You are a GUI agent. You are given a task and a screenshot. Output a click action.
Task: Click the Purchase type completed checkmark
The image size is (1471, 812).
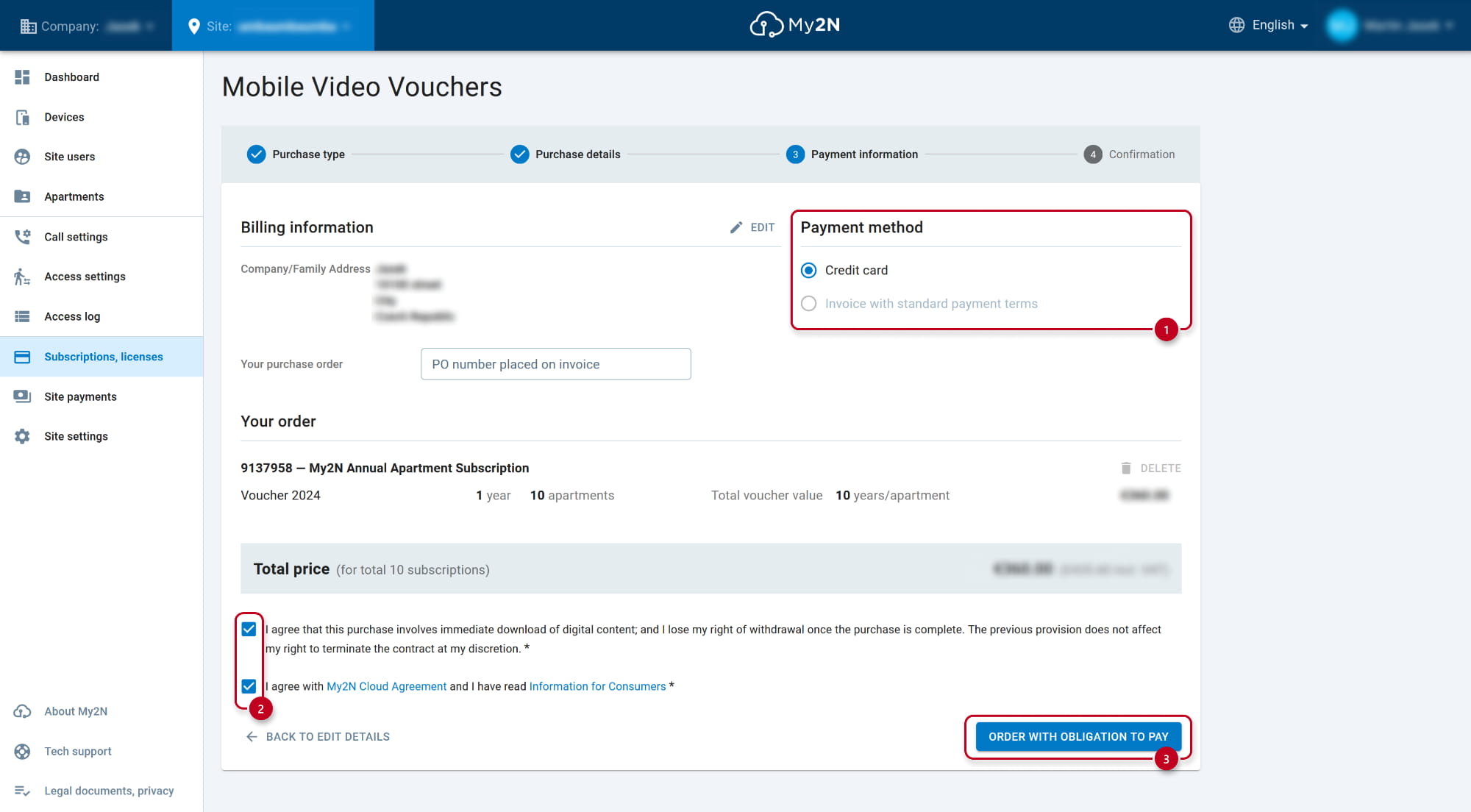click(256, 154)
